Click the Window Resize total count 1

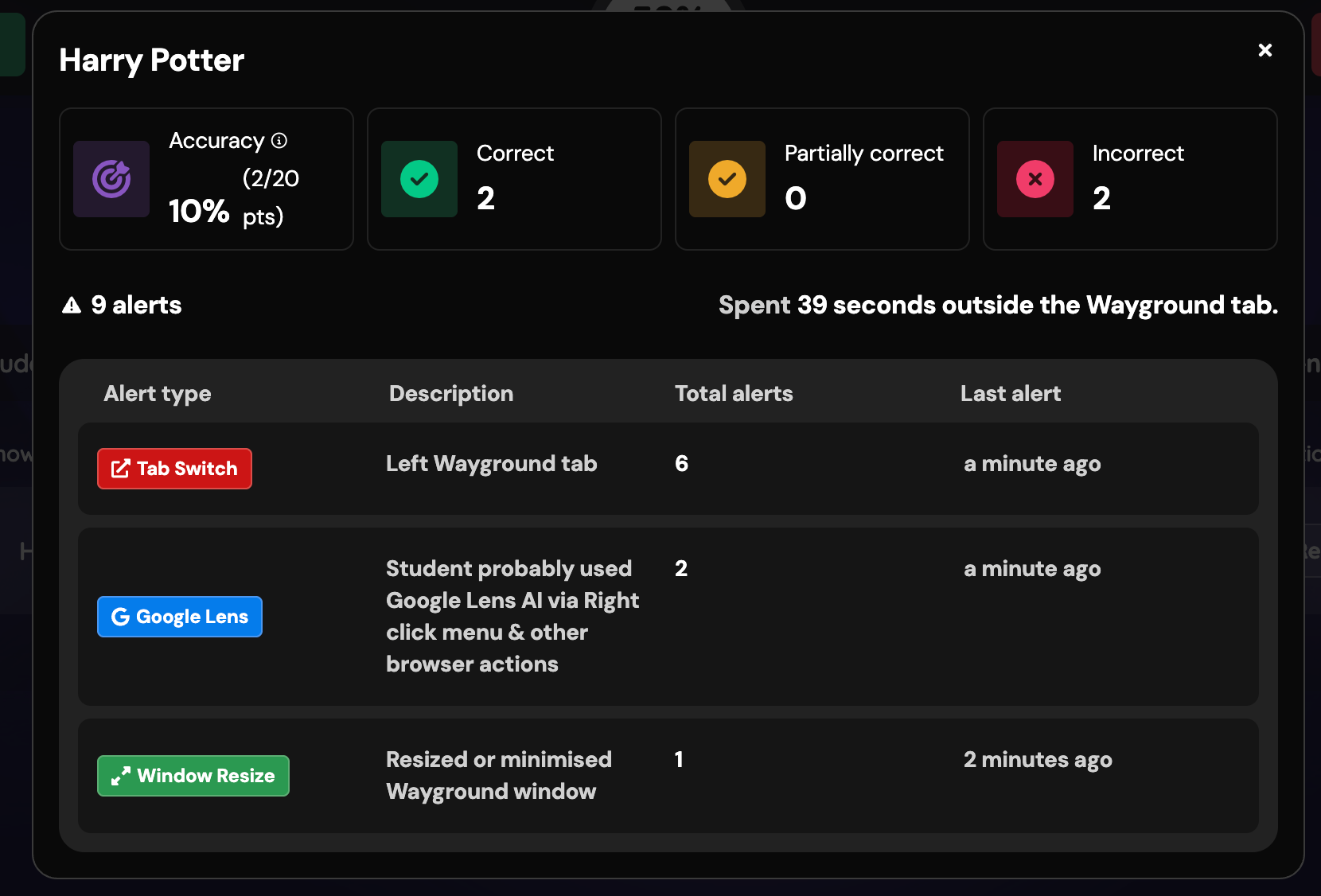[x=679, y=760]
